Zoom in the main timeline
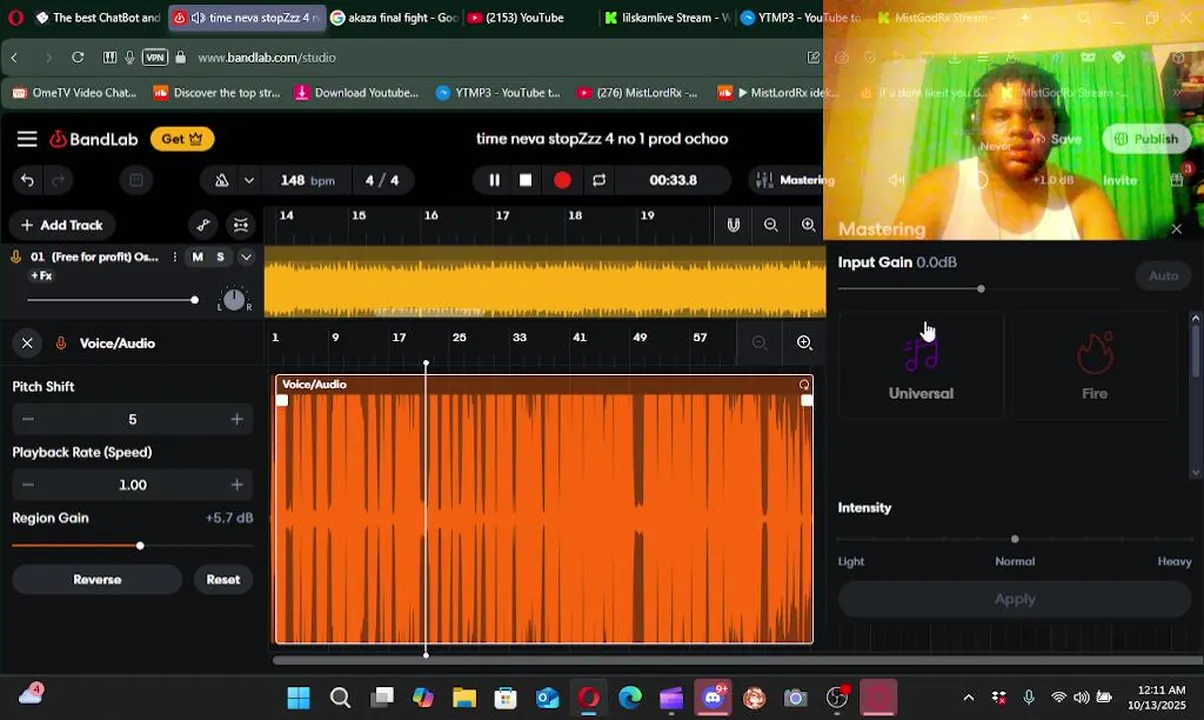Image resolution: width=1204 pixels, height=720 pixels. pos(808,225)
